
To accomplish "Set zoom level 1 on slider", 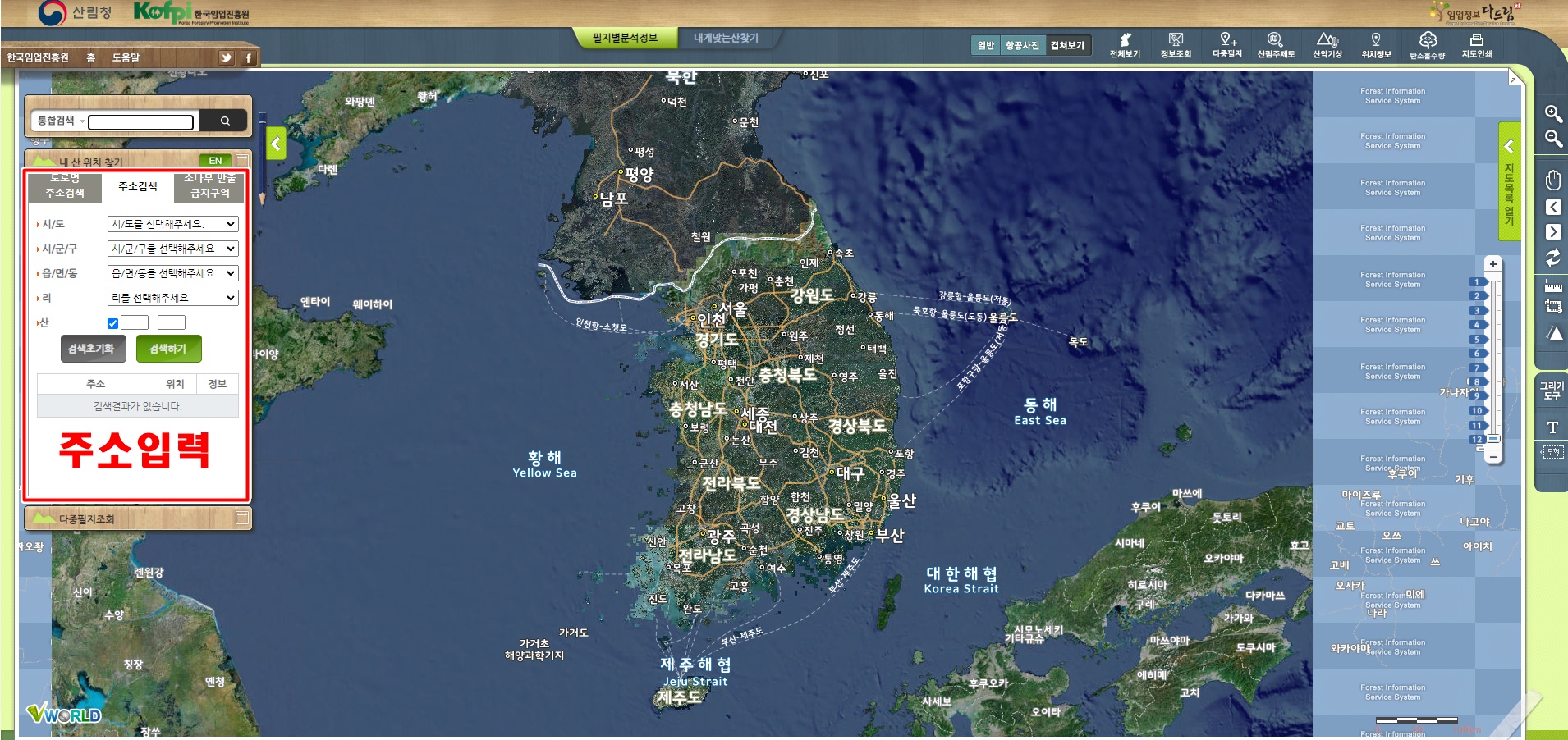I will (1477, 282).
